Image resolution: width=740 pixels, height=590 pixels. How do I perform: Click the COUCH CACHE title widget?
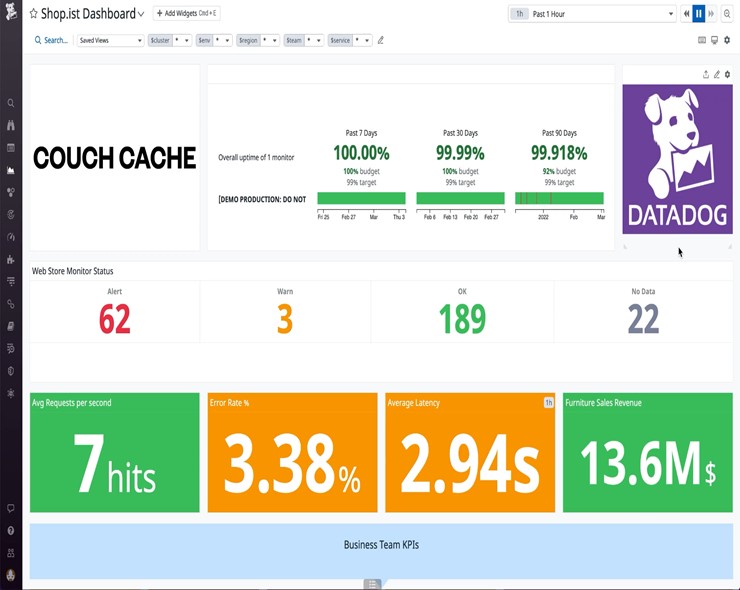pos(115,158)
